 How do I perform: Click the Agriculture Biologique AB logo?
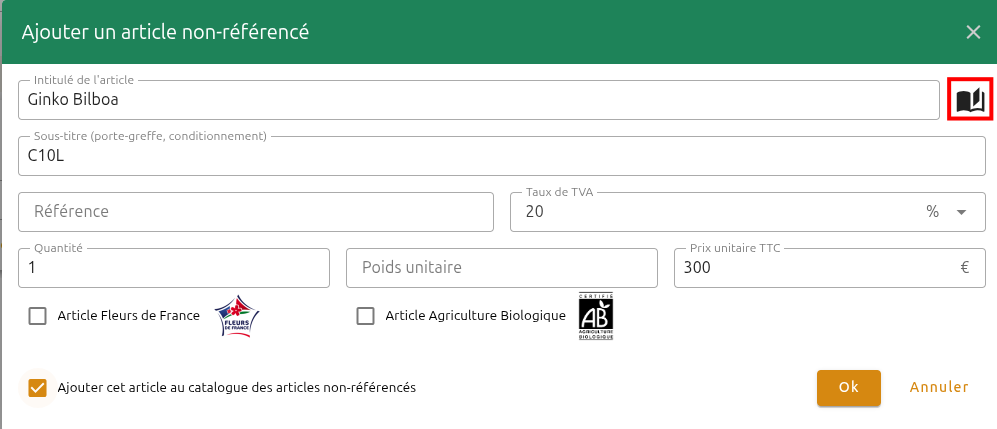point(596,316)
